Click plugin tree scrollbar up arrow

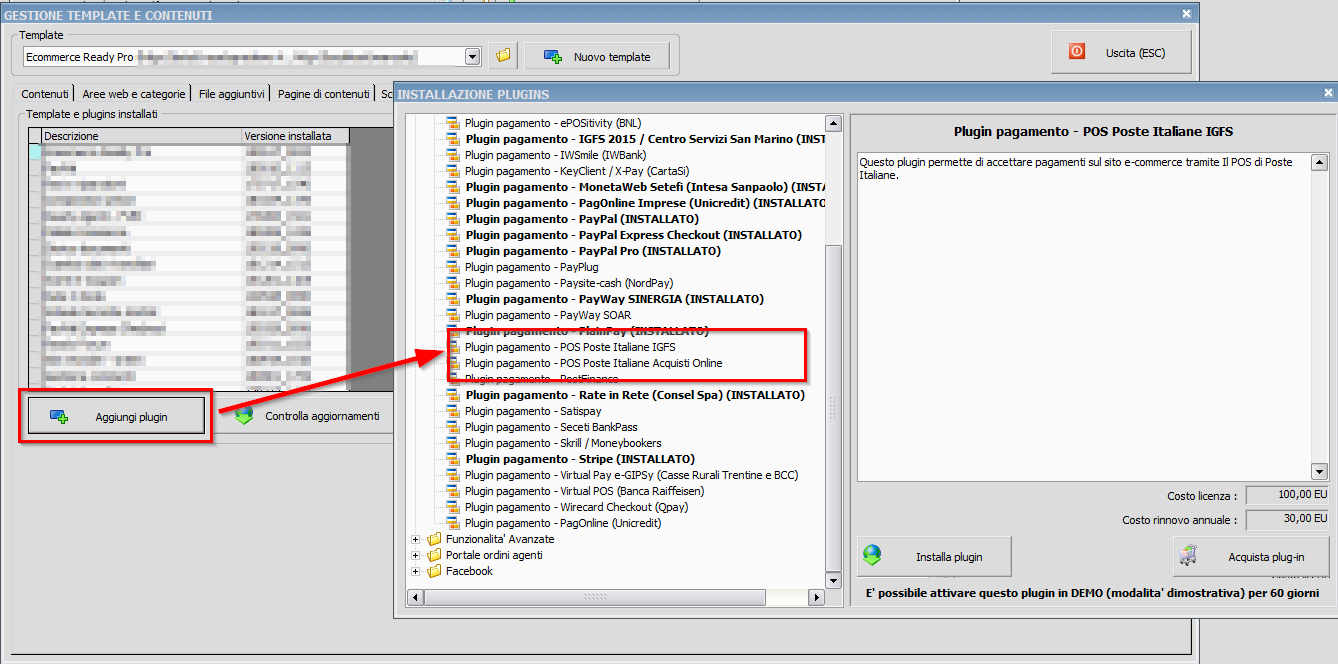[x=833, y=123]
